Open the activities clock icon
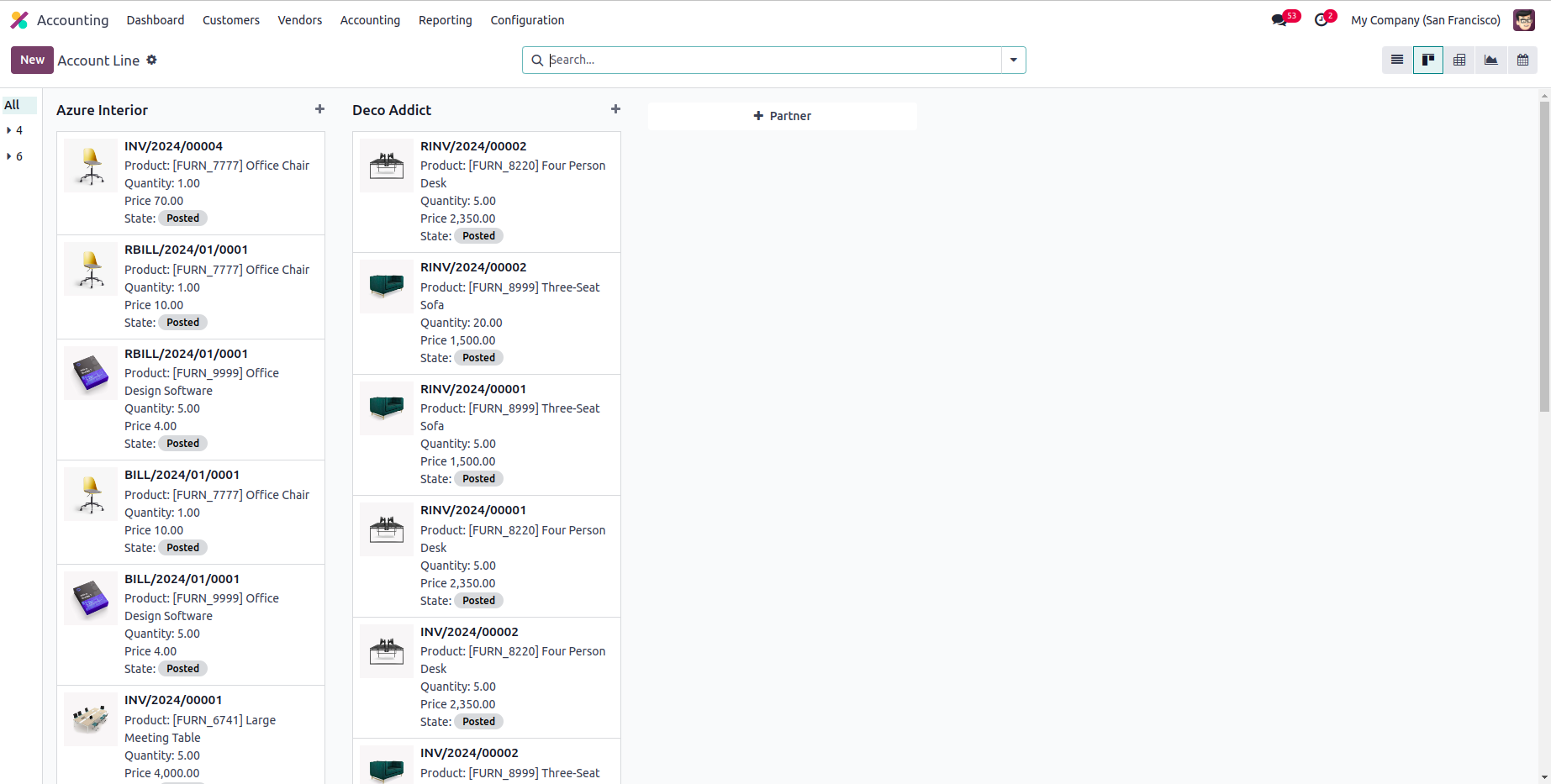The width and height of the screenshot is (1551, 784). (1322, 20)
